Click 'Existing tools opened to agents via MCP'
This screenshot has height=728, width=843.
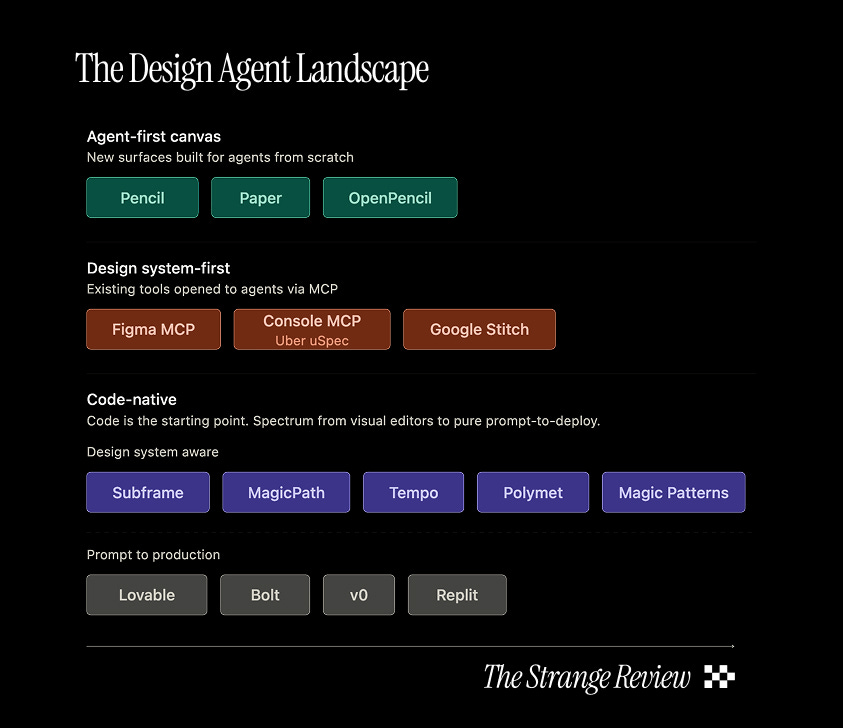(x=212, y=289)
